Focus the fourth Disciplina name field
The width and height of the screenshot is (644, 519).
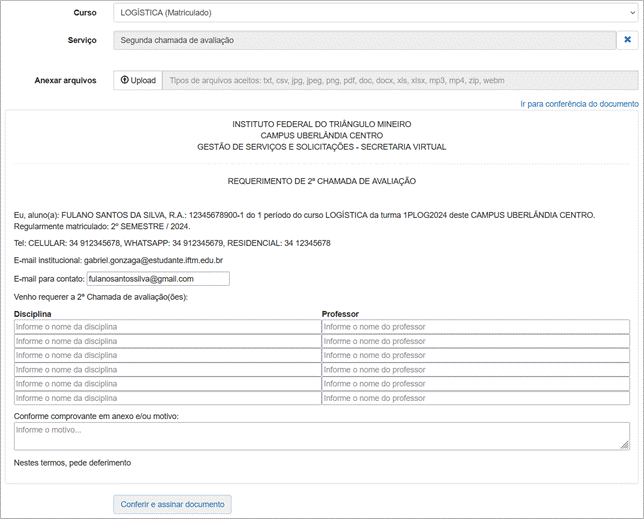pyautogui.click(x=168, y=370)
